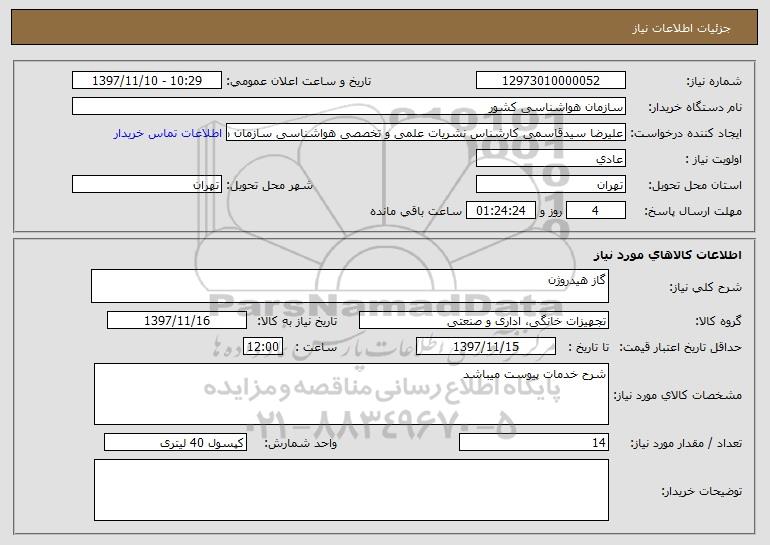
Task: Click the delivery province field تهران
Action: (550, 185)
